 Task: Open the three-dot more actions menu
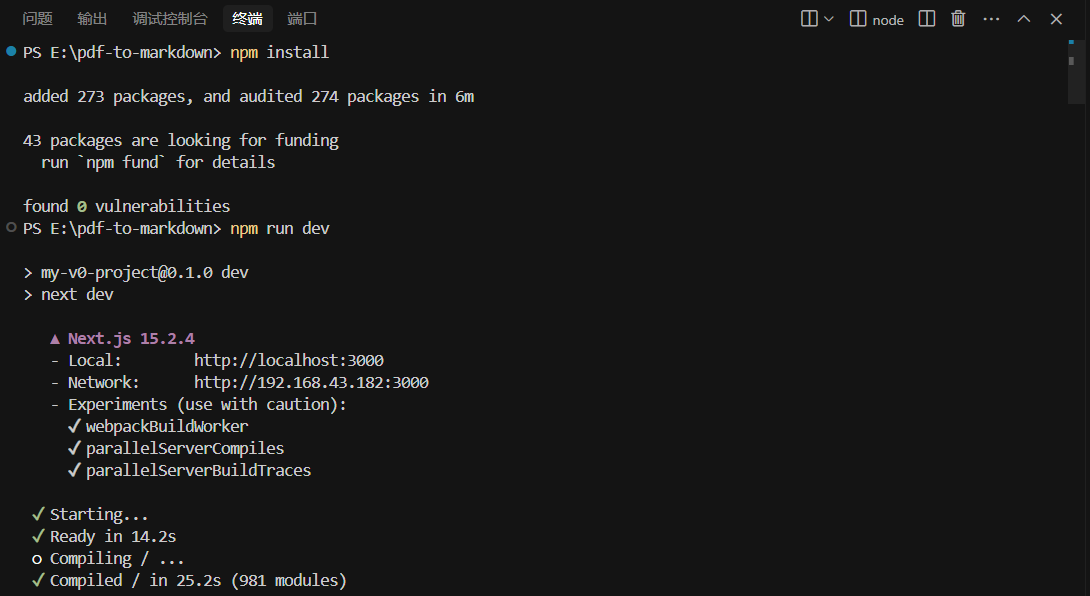coord(991,19)
